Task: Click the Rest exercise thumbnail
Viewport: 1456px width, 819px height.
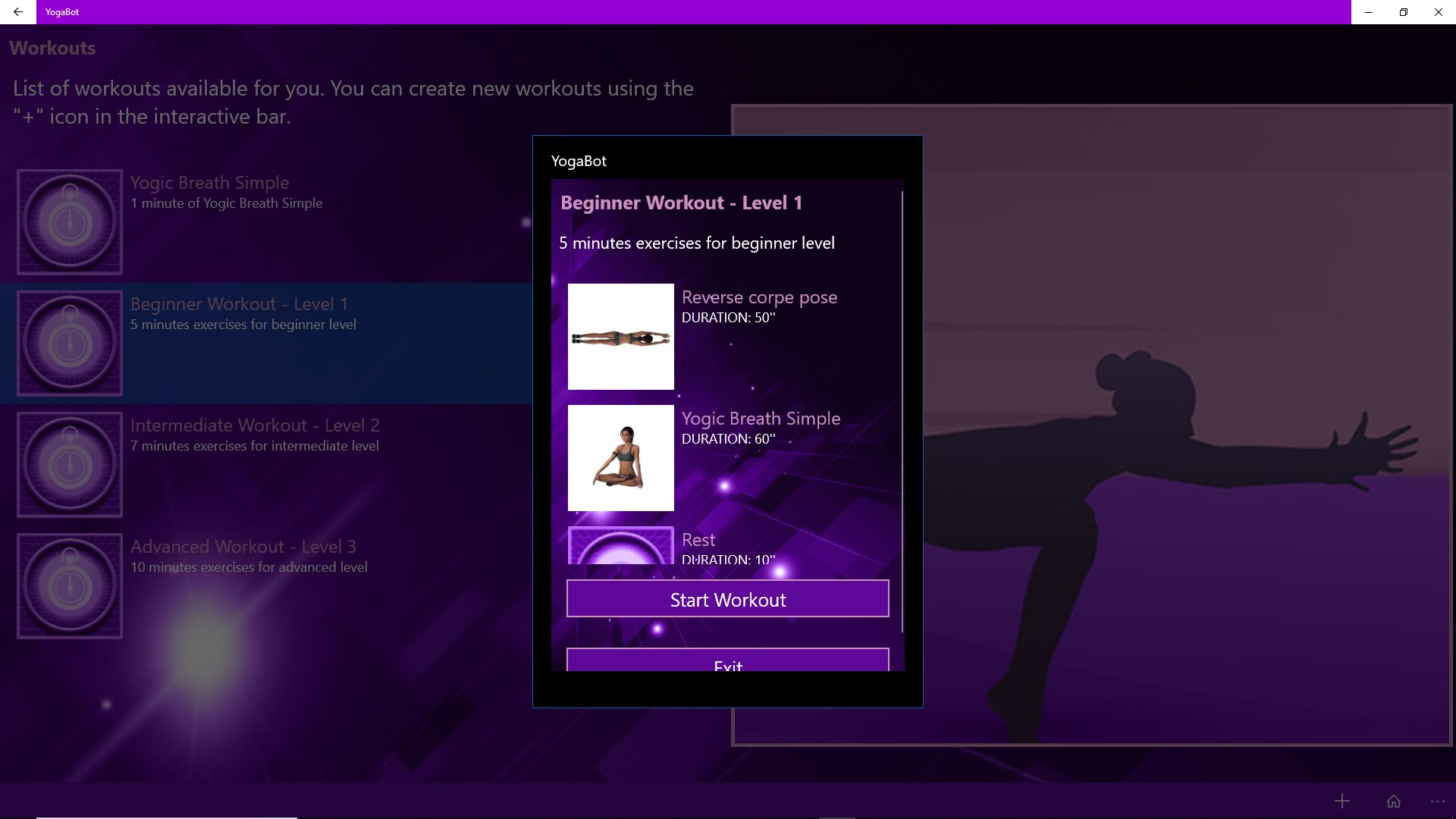Action: coord(620,546)
